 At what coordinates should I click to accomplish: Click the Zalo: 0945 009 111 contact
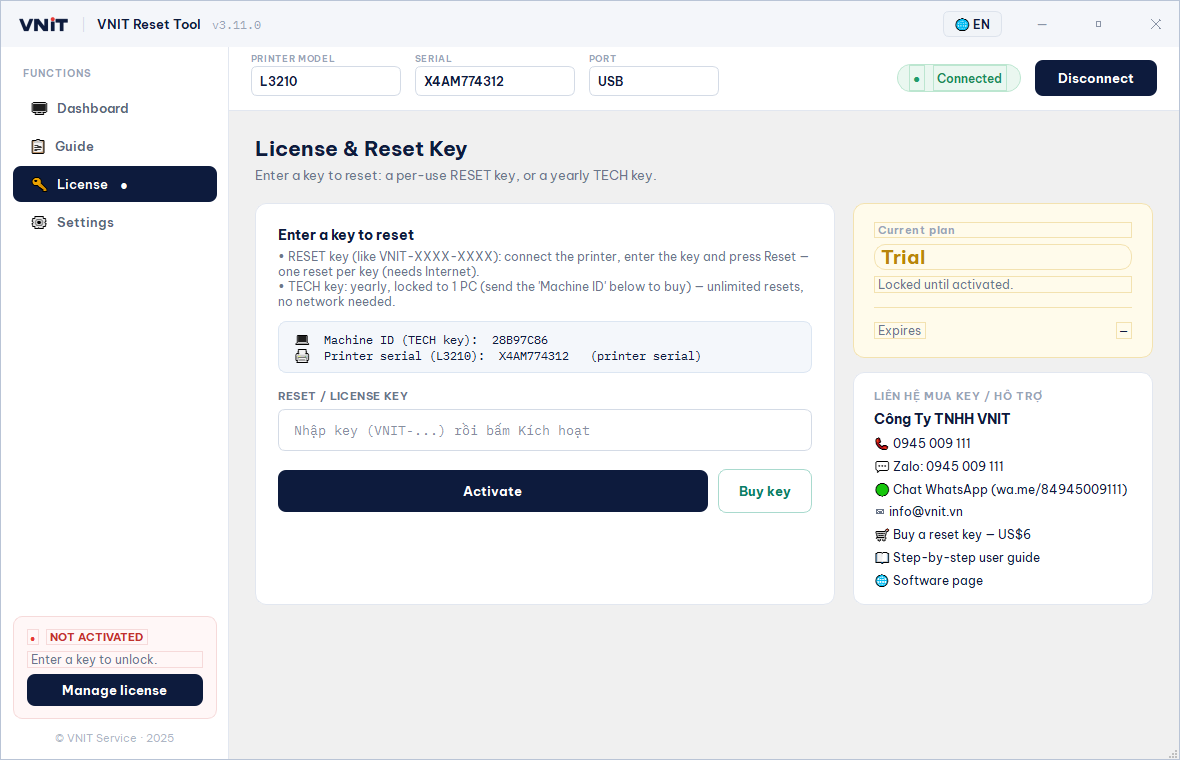click(x=948, y=467)
